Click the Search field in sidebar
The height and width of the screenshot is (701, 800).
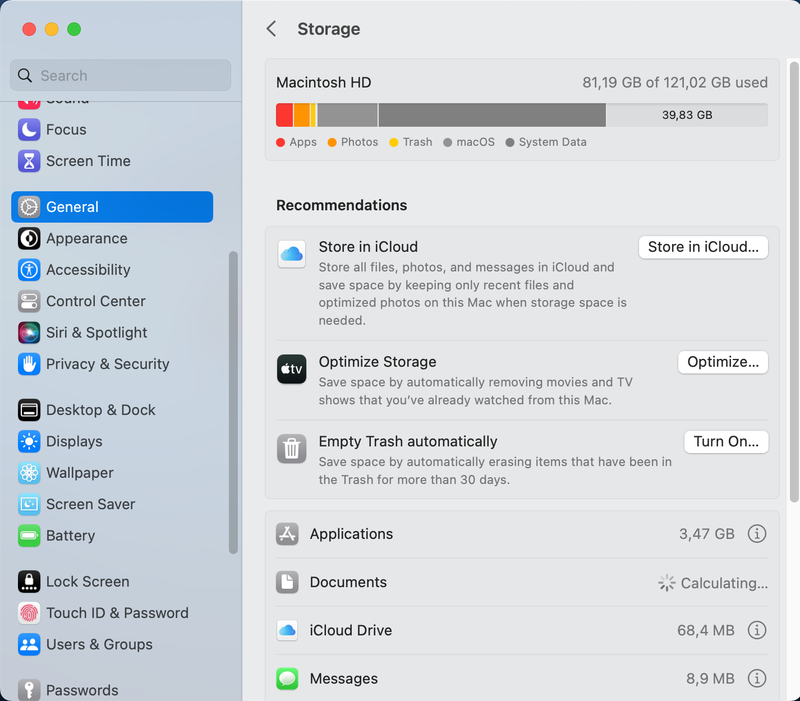click(120, 76)
